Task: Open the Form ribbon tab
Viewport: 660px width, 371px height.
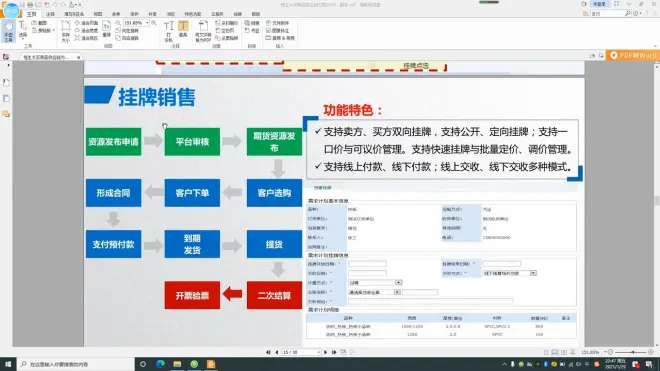Action: [x=116, y=14]
